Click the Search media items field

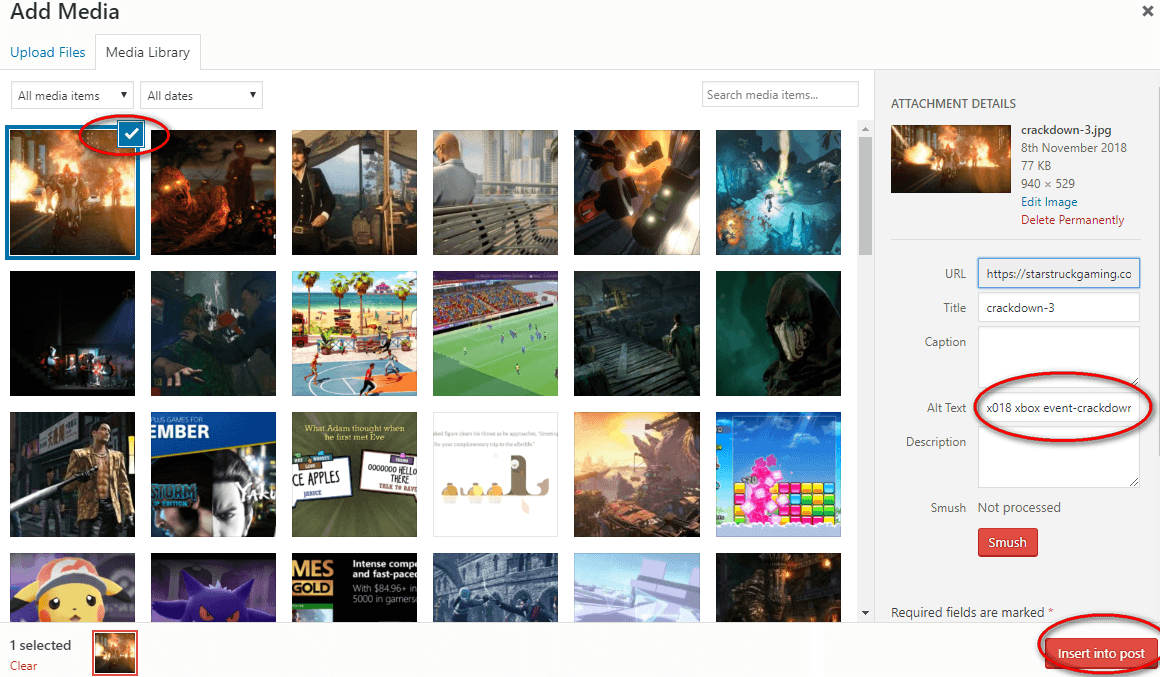click(780, 95)
